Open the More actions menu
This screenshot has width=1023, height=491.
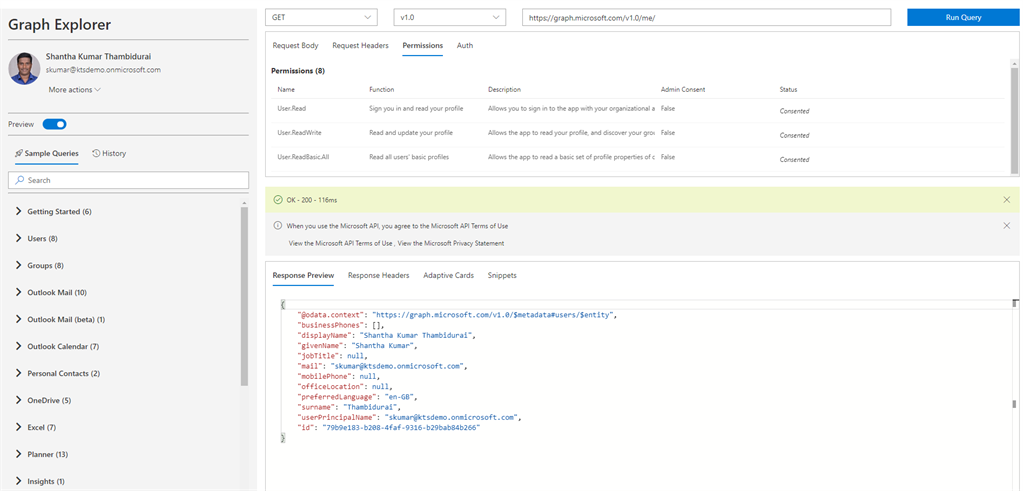(x=74, y=90)
